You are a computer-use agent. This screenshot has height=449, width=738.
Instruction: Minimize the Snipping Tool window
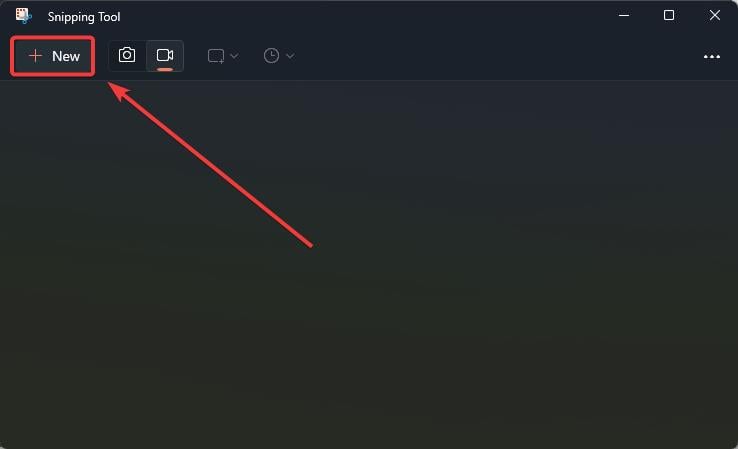pyautogui.click(x=624, y=15)
